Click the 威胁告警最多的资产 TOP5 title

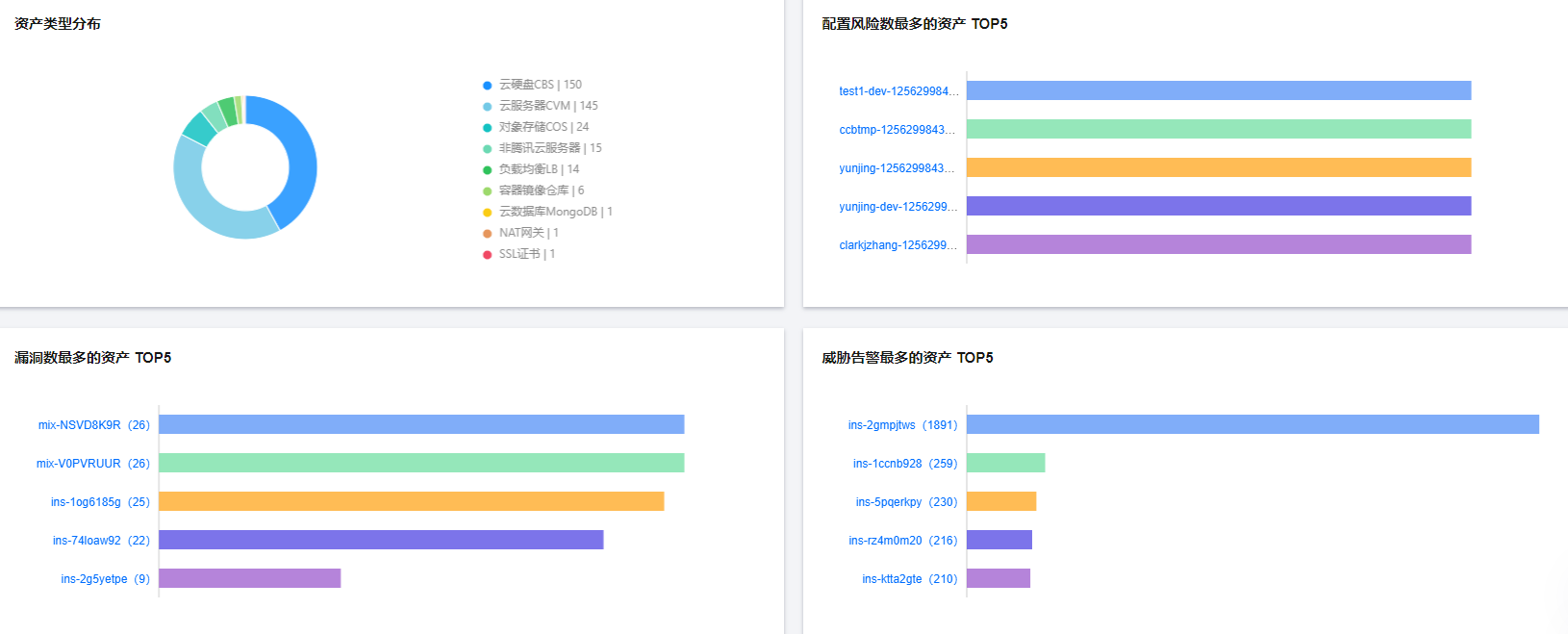click(907, 358)
